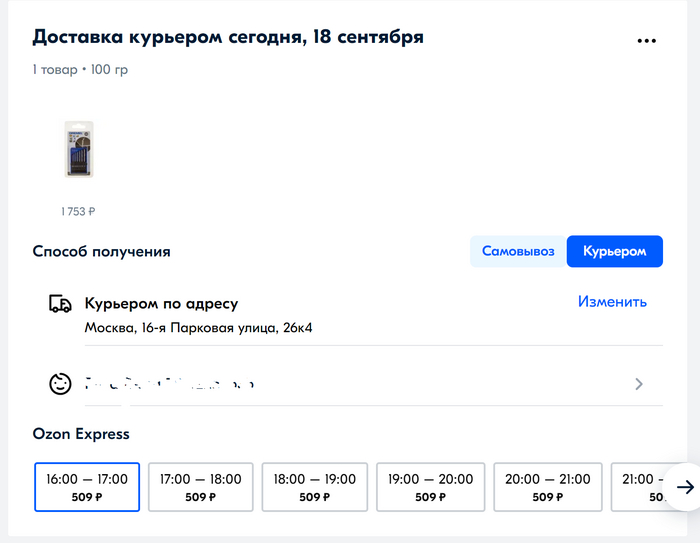The image size is (700, 543).
Task: Pick the 19:00 — 20:00 delivery slot
Action: point(429,487)
